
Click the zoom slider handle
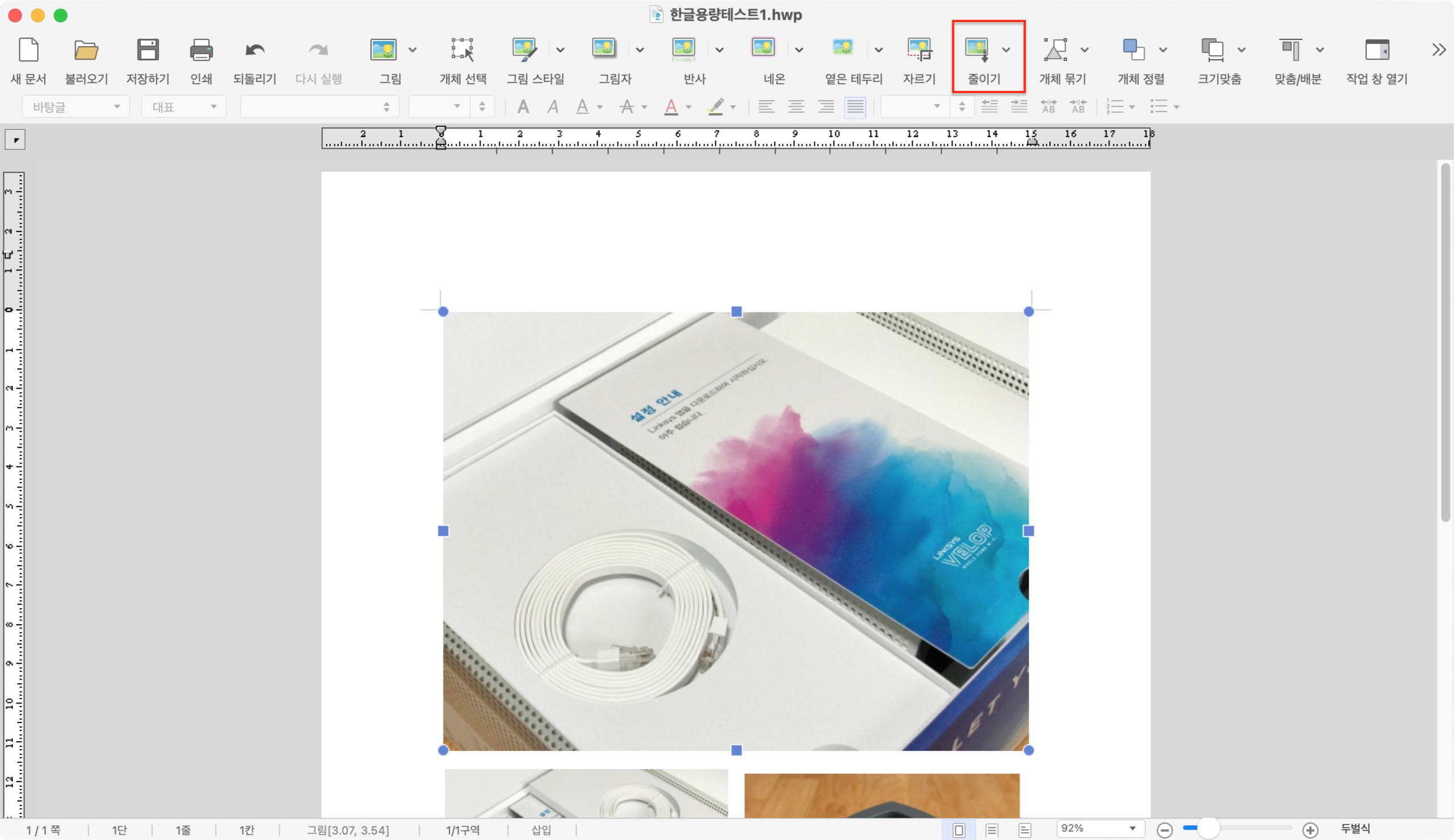(1208, 828)
